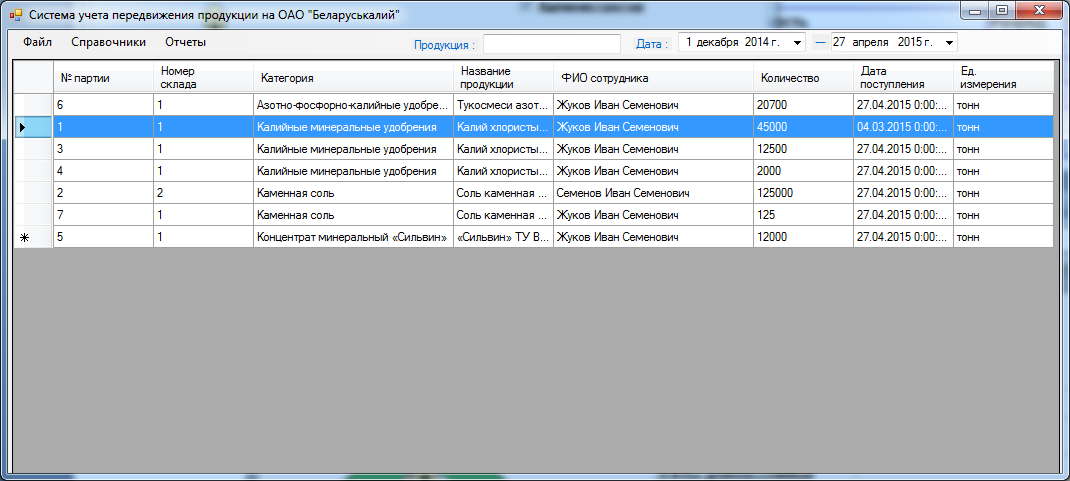This screenshot has width=1070, height=481.
Task: Select year 2014 in start date picker
Action: tap(756, 42)
